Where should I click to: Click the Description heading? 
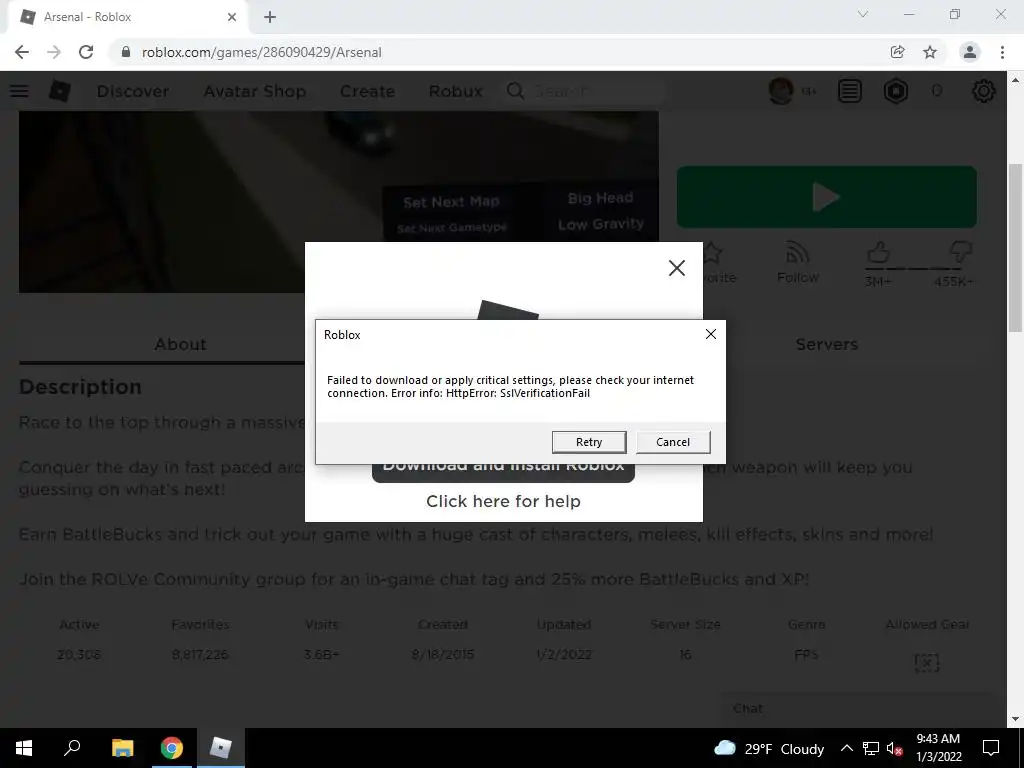80,387
